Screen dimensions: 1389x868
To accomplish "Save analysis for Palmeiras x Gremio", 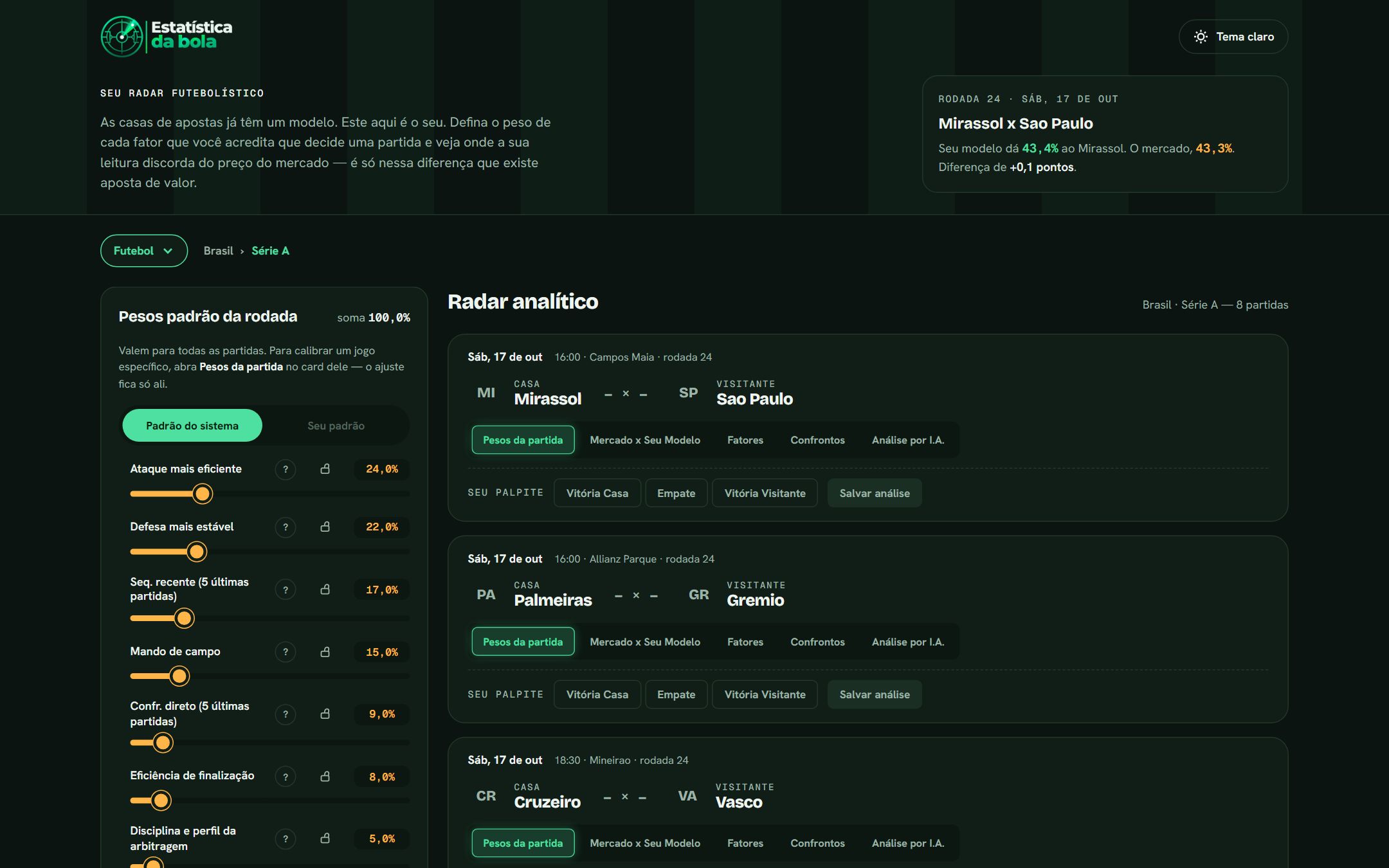I will coord(875,694).
